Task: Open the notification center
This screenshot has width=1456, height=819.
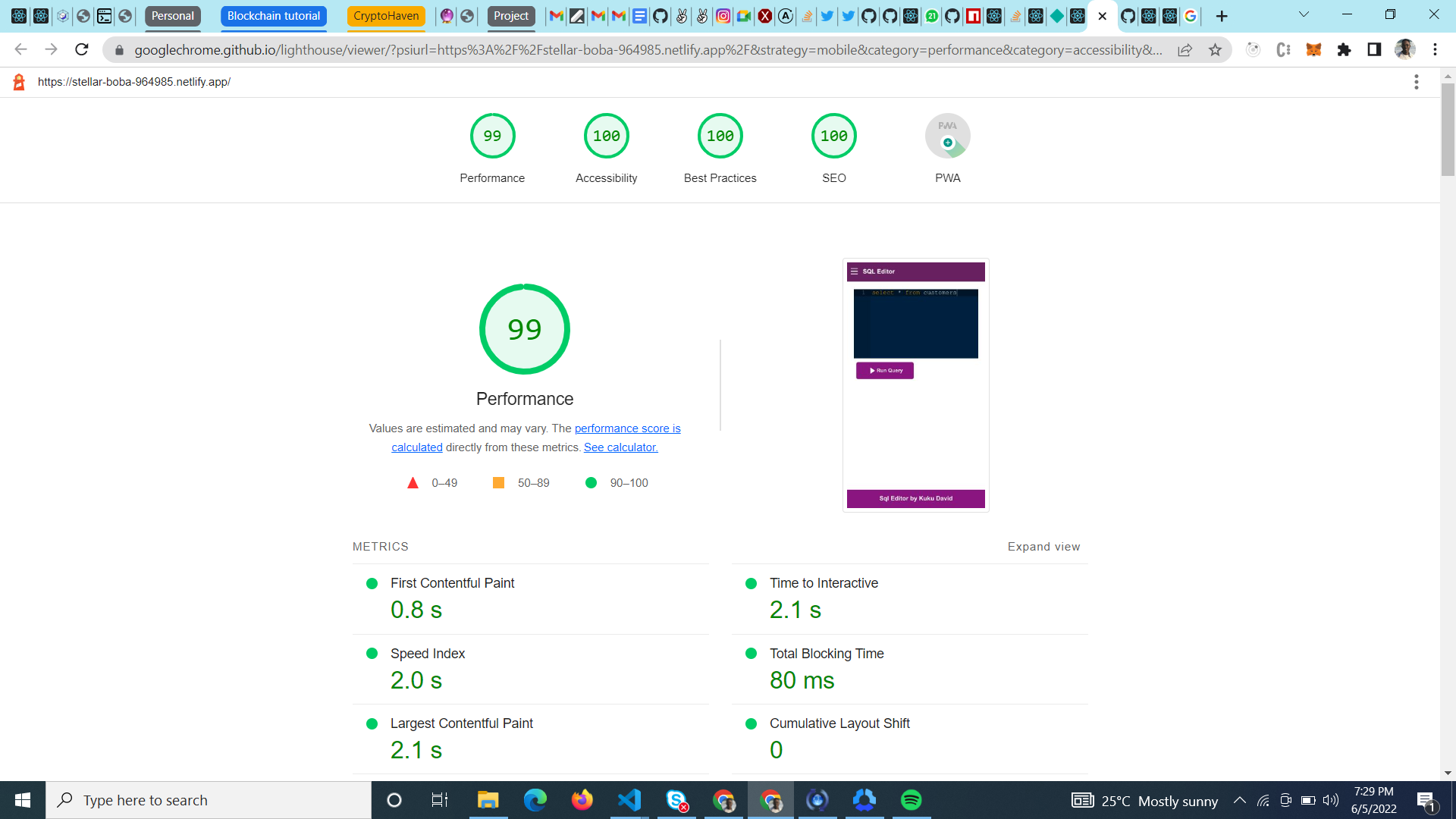Action: point(1426,801)
